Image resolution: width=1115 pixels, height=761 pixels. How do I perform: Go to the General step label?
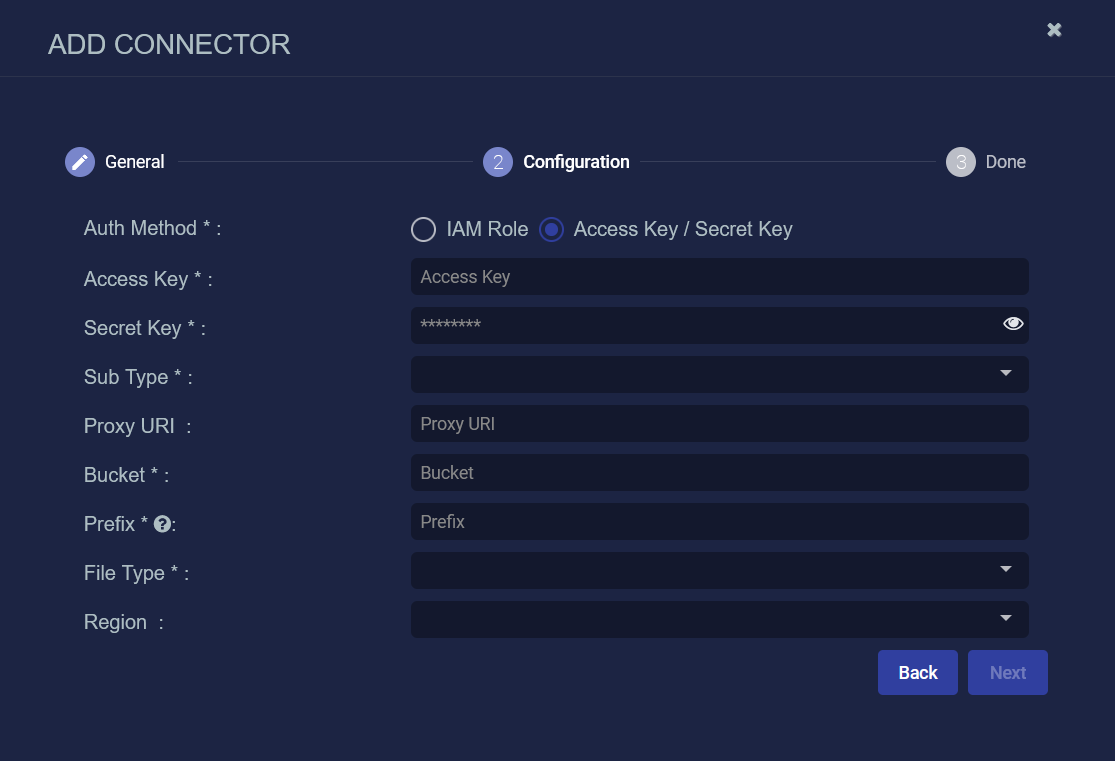pos(134,162)
